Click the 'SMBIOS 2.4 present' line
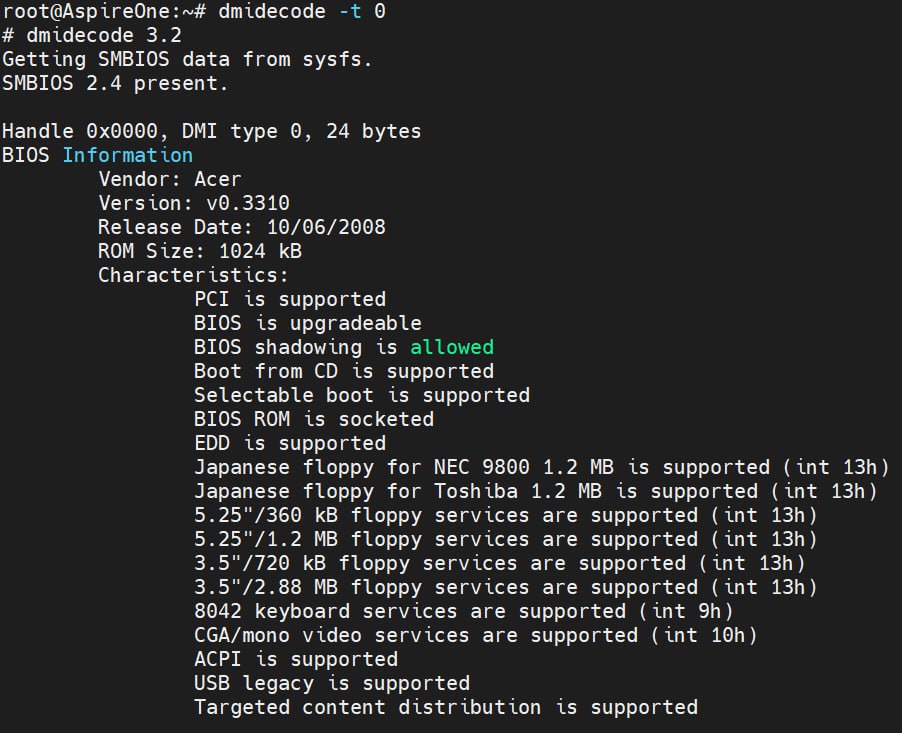This screenshot has width=902, height=733. tap(115, 83)
